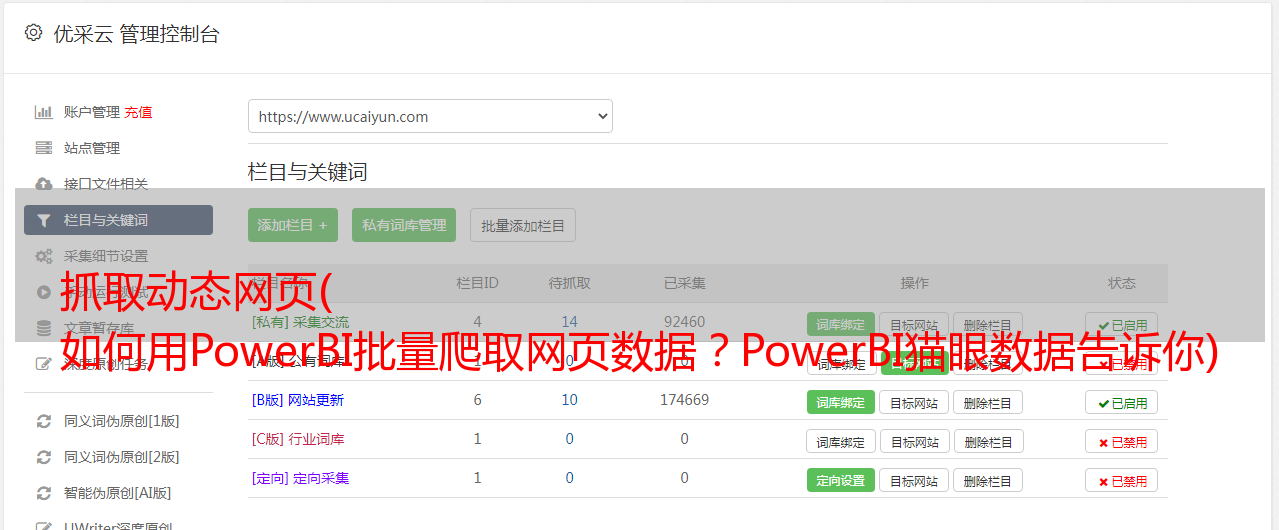The width and height of the screenshot is (1279, 530).
Task: Click 定向设置 in the 定向采集 row
Action: (841, 480)
